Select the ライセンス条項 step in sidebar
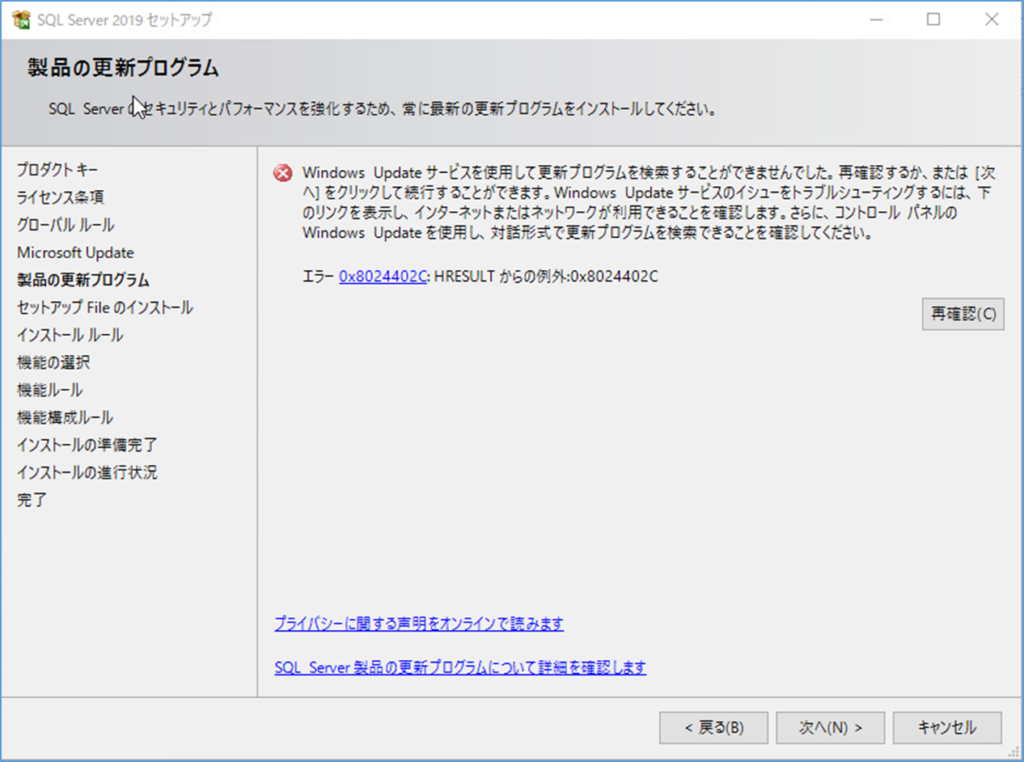The image size is (1024, 762). tap(60, 197)
